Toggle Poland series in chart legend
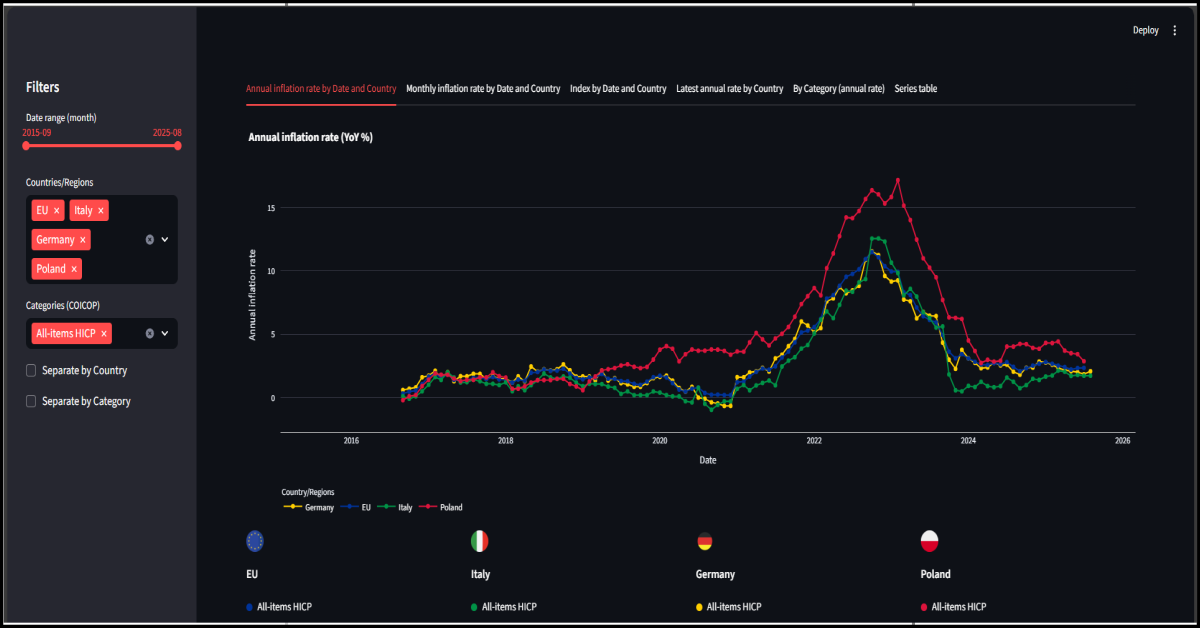The height and width of the screenshot is (628, 1200). tap(441, 508)
